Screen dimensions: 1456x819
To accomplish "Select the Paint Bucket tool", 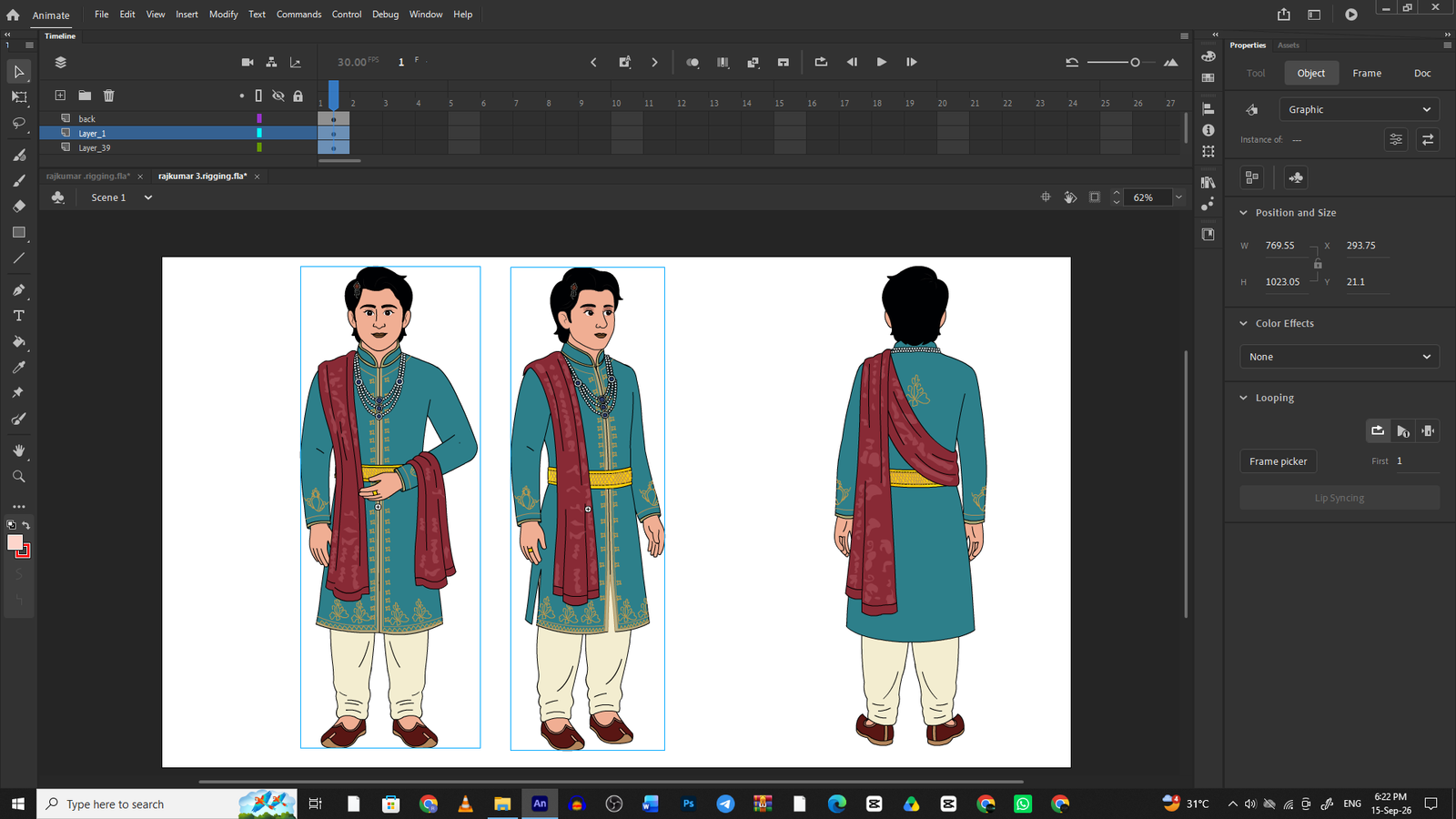I will 18,342.
